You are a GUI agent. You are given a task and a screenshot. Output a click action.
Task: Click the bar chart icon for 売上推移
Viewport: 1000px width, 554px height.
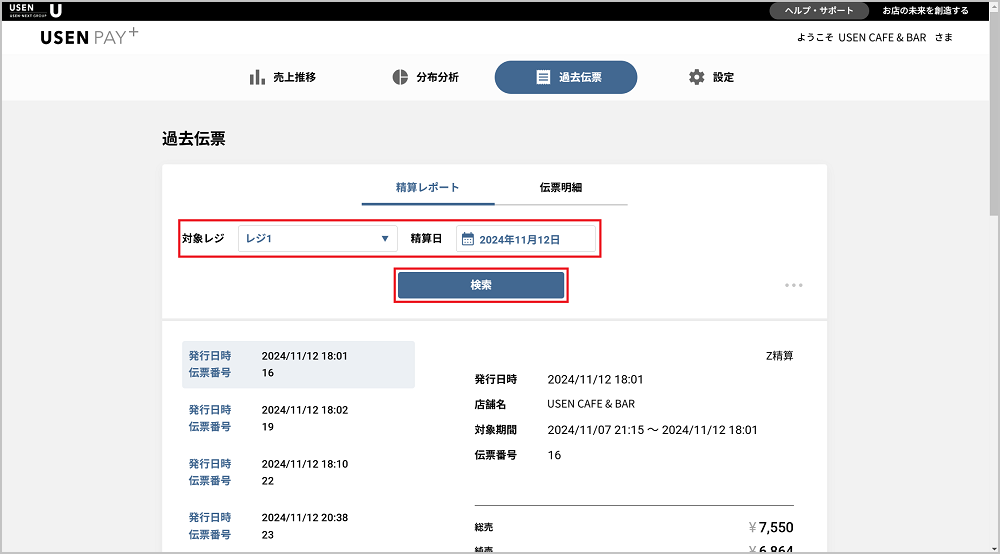coord(257,77)
